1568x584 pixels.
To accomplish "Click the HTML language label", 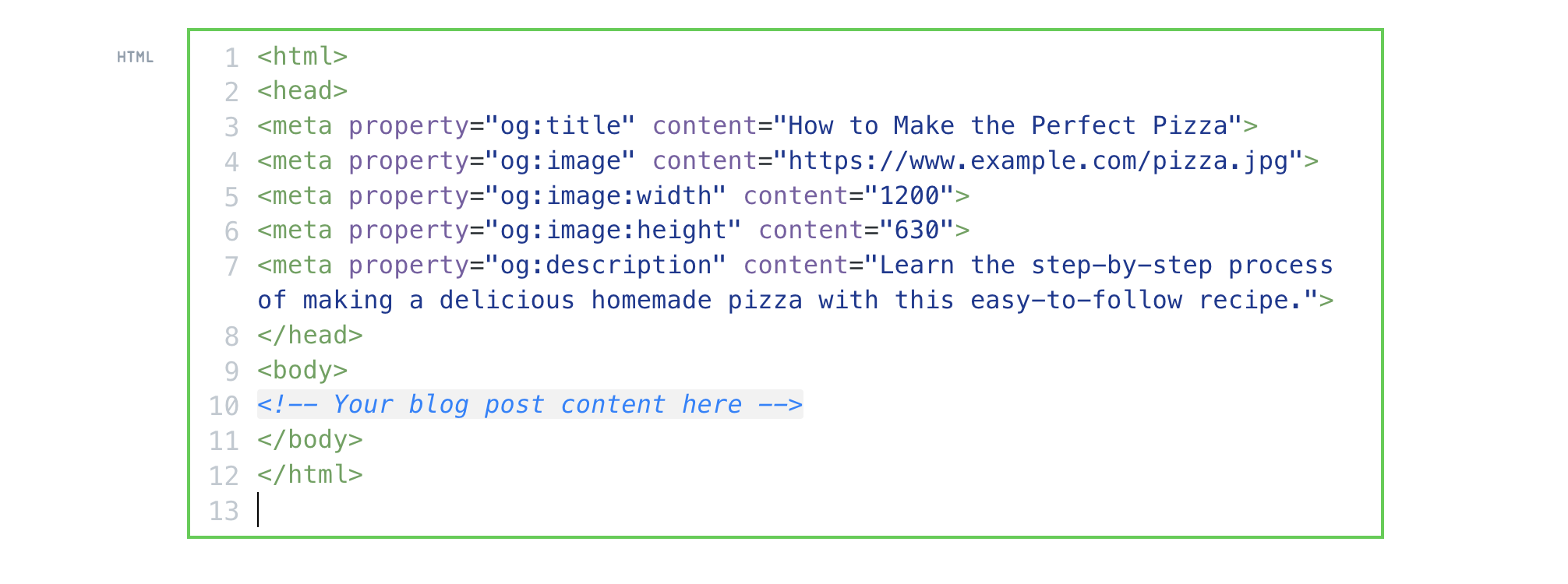I will coord(135,57).
